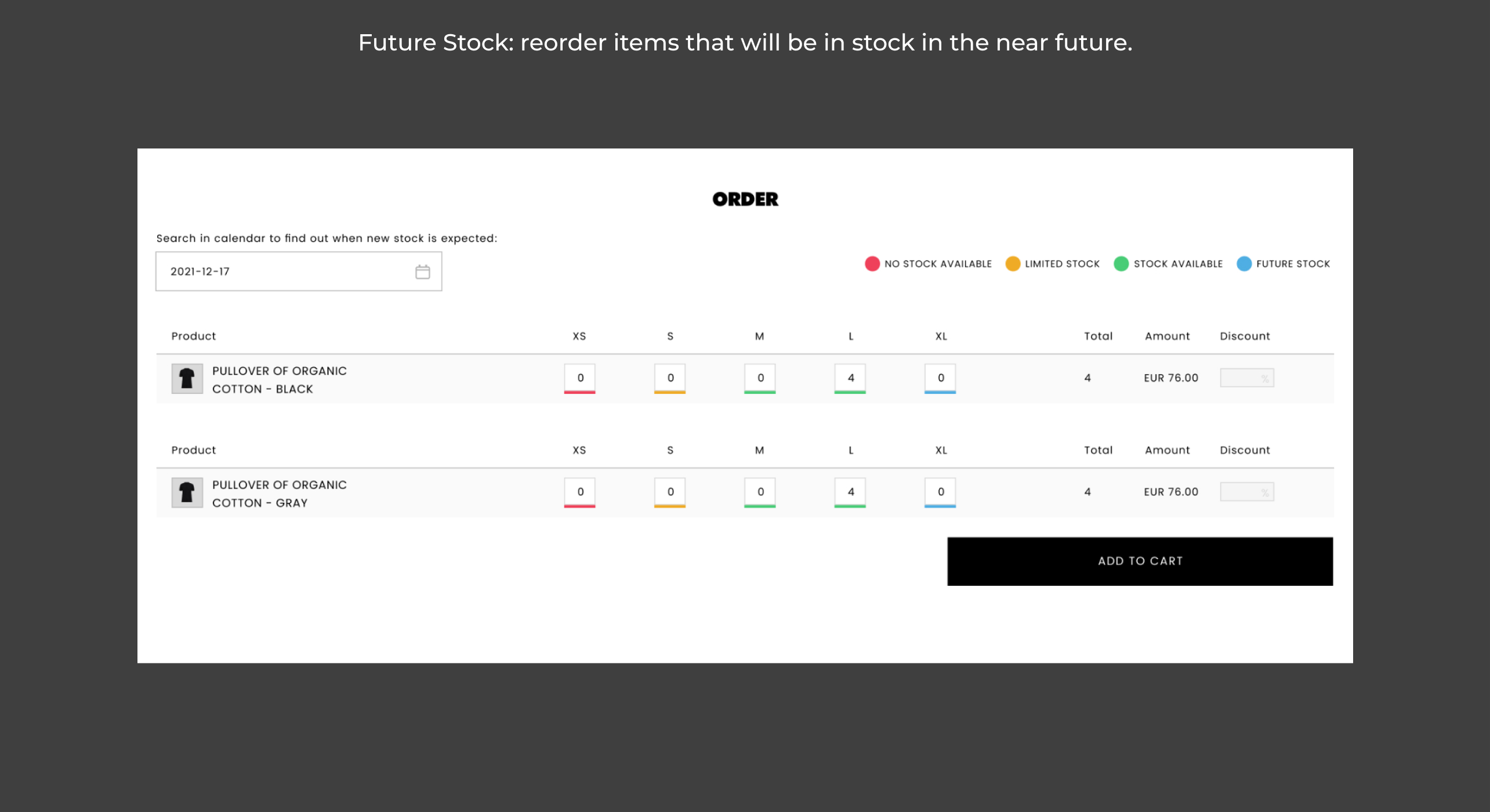Click discount percent field for black pullover

pos(1247,378)
